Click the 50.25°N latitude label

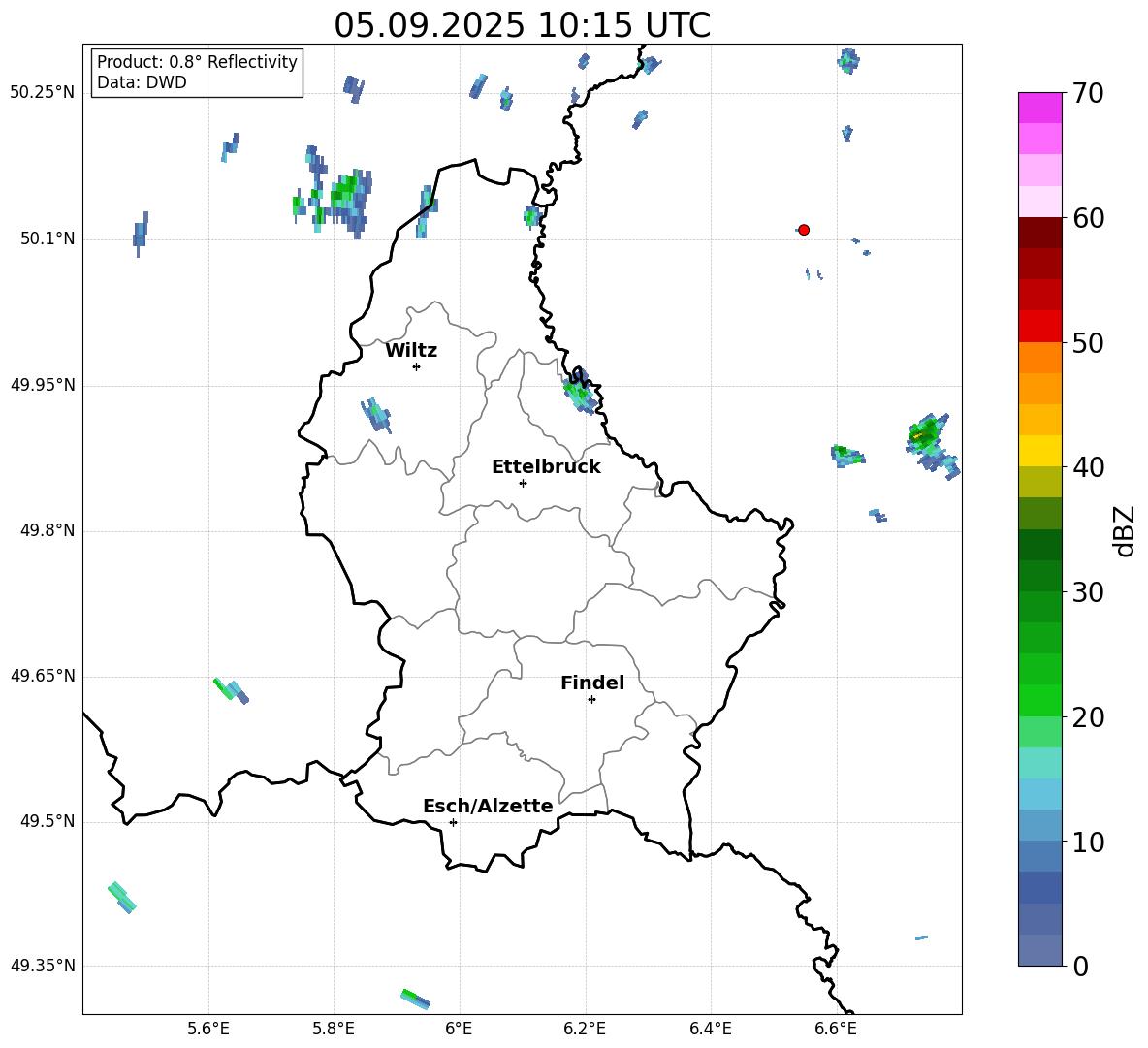pyautogui.click(x=43, y=93)
